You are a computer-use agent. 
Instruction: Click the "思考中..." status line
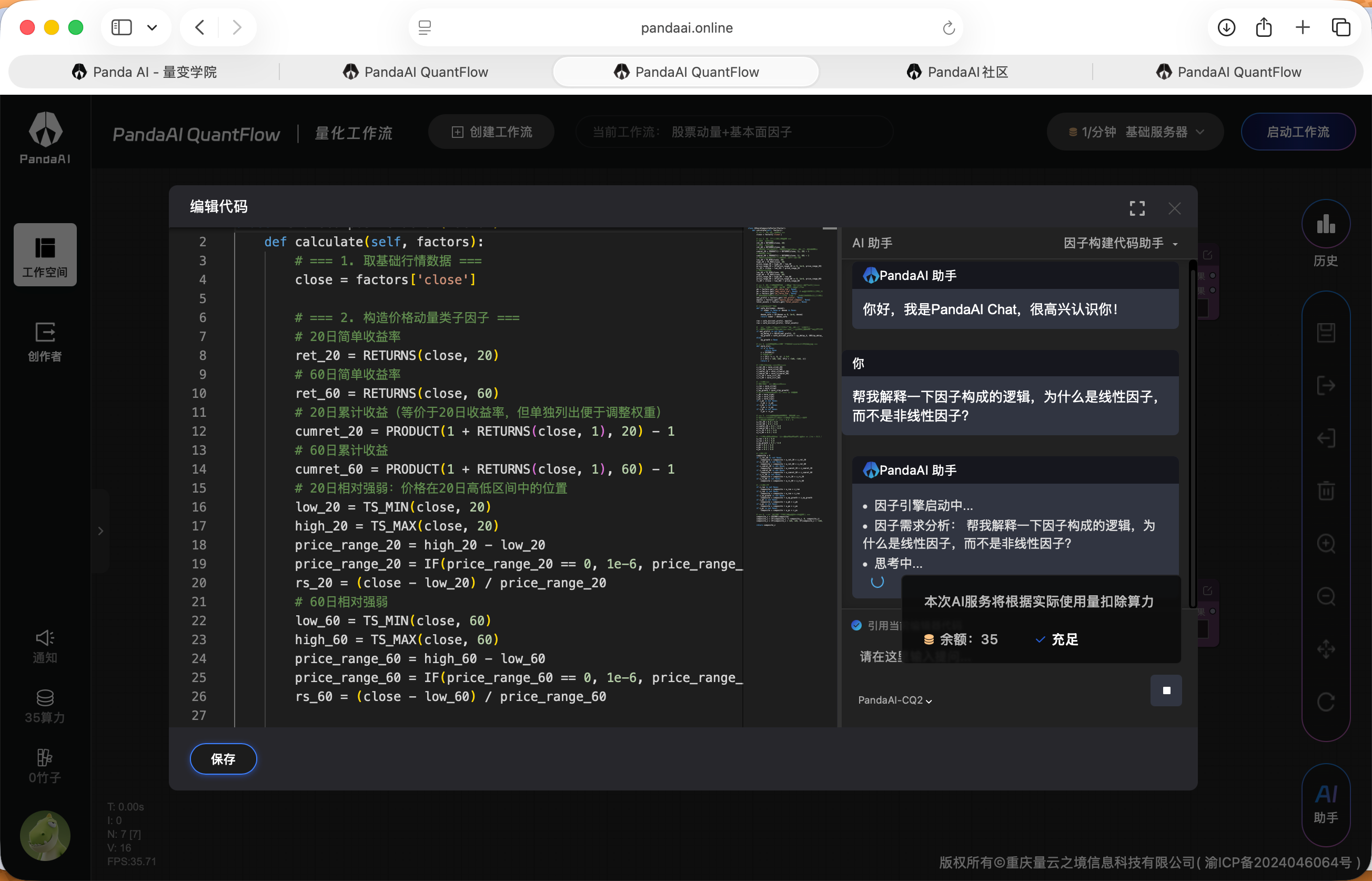click(x=898, y=564)
